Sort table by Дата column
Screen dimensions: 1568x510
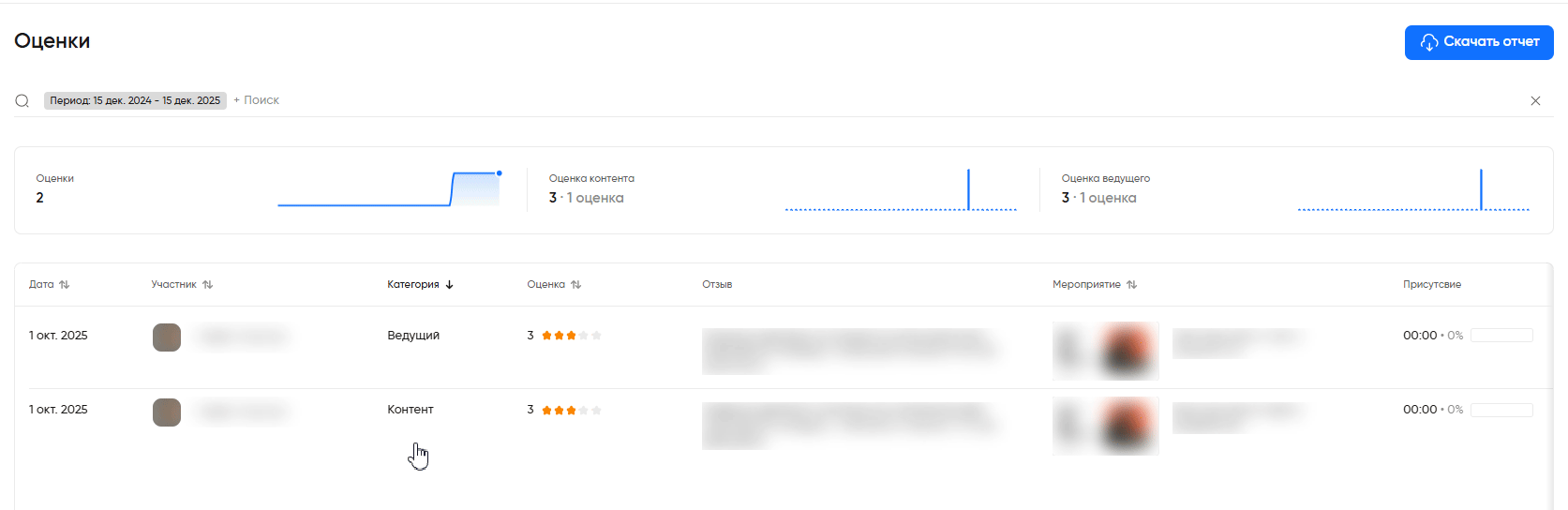coord(49,285)
